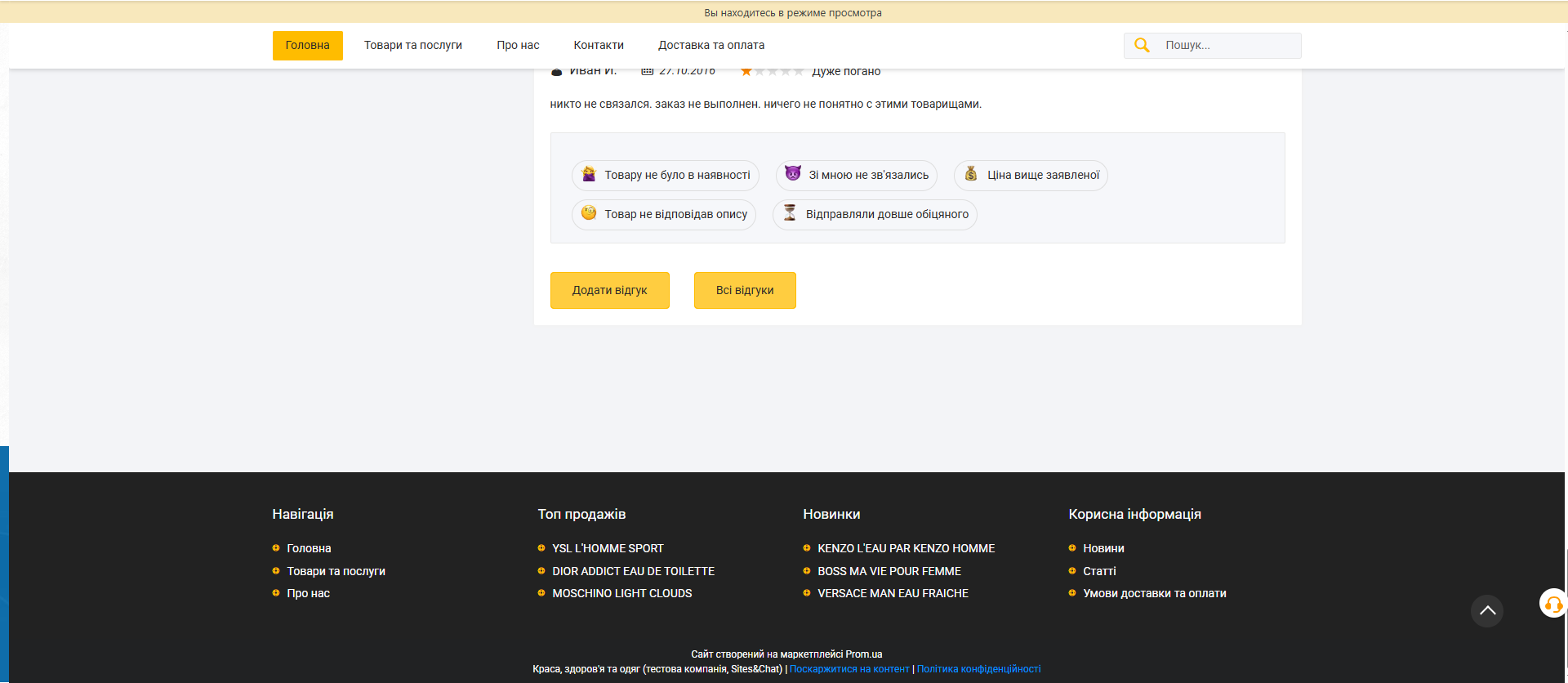Image resolution: width=1568 pixels, height=683 pixels.
Task: Click the scroll-to-top arrow button
Action: click(1486, 611)
